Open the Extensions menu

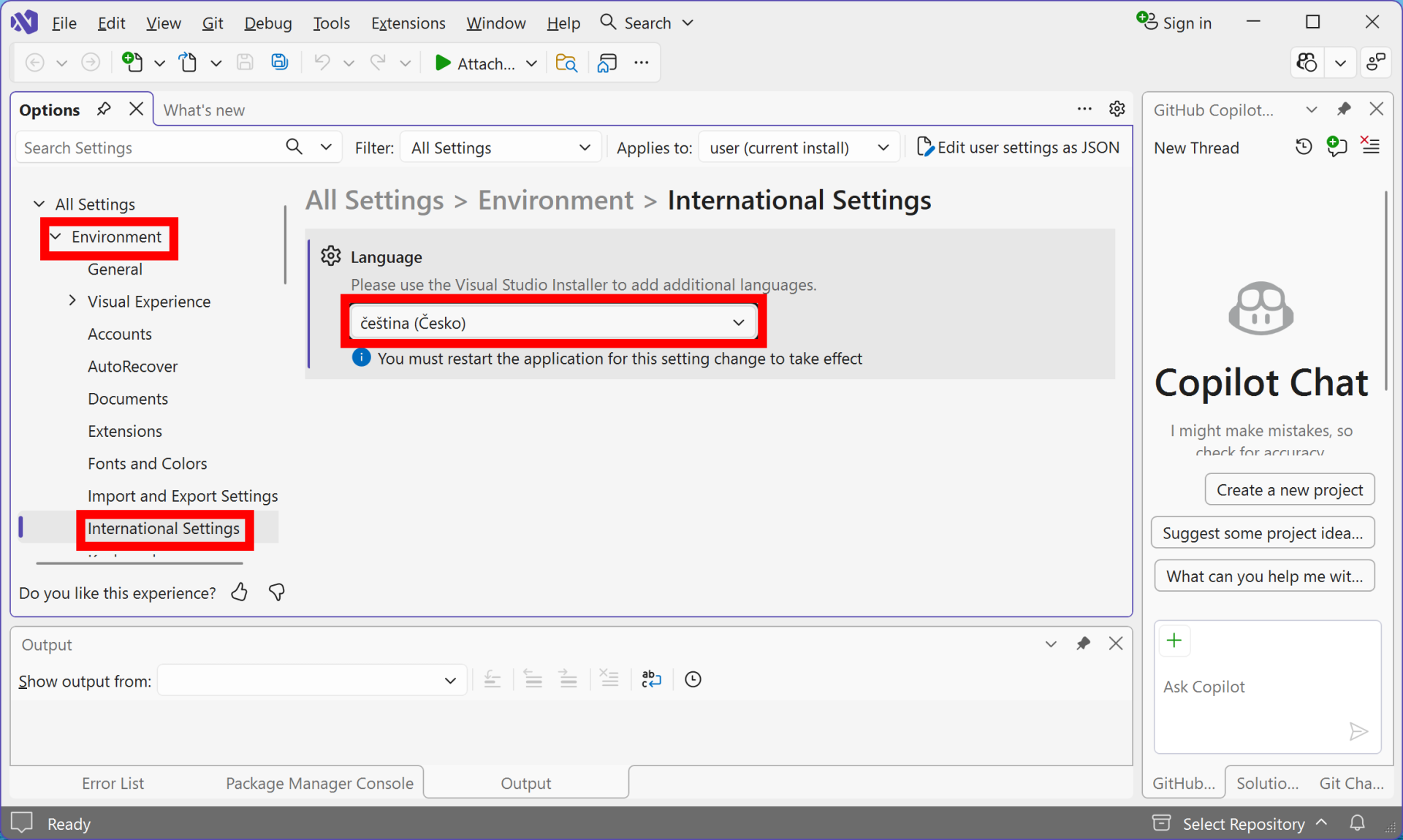click(x=408, y=23)
